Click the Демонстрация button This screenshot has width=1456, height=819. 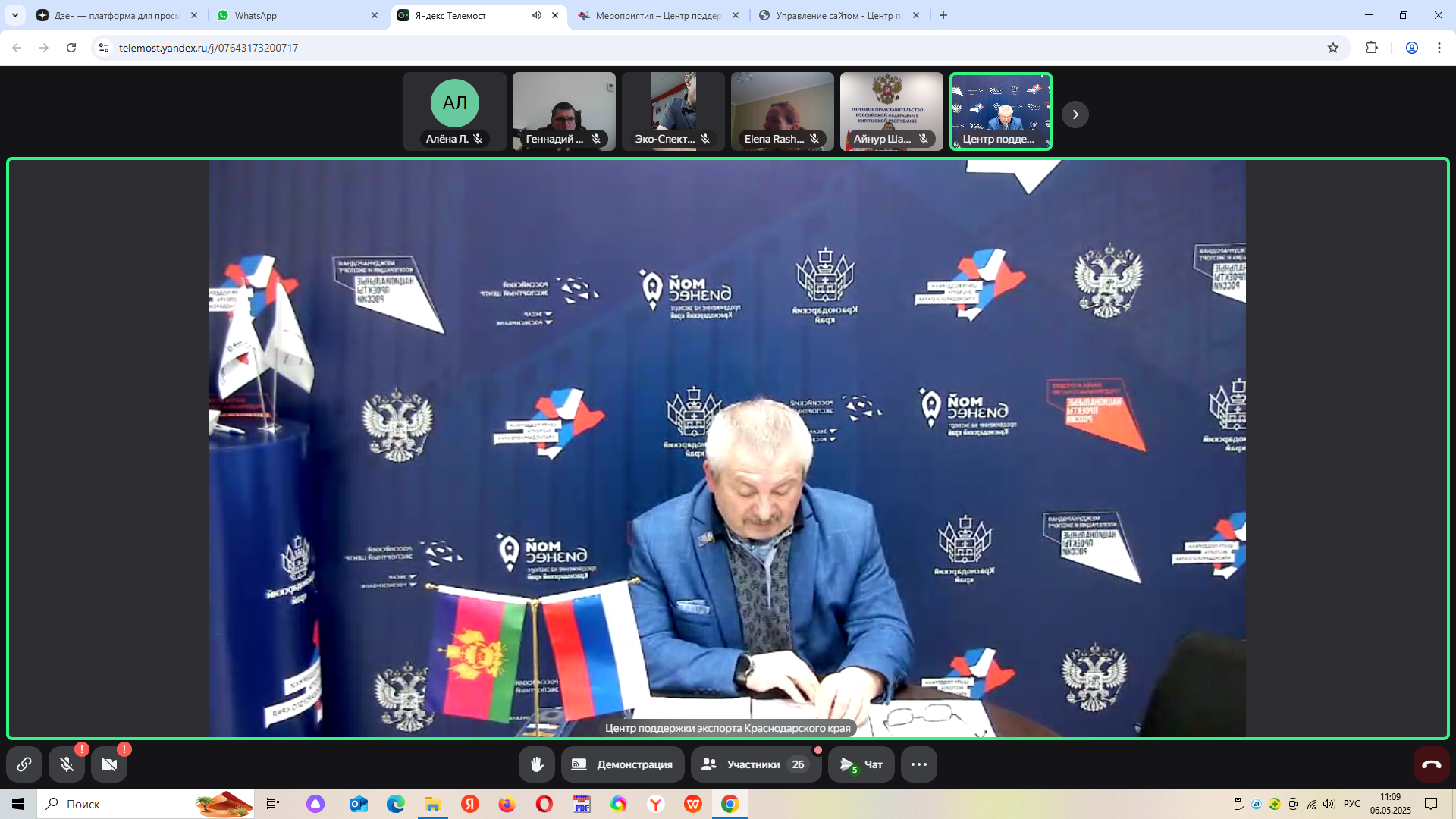623,764
